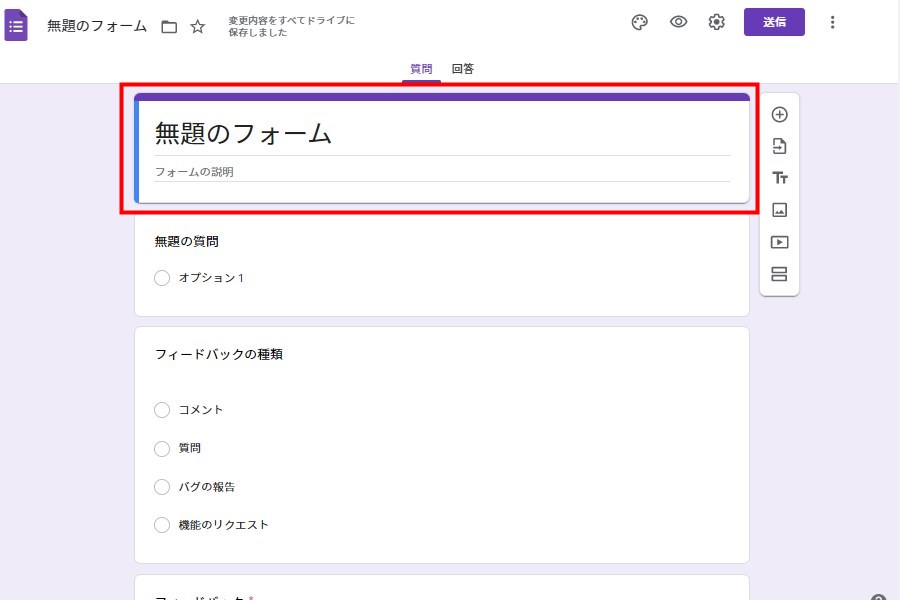Click the add question plus icon
This screenshot has height=600, width=900.
coord(780,115)
